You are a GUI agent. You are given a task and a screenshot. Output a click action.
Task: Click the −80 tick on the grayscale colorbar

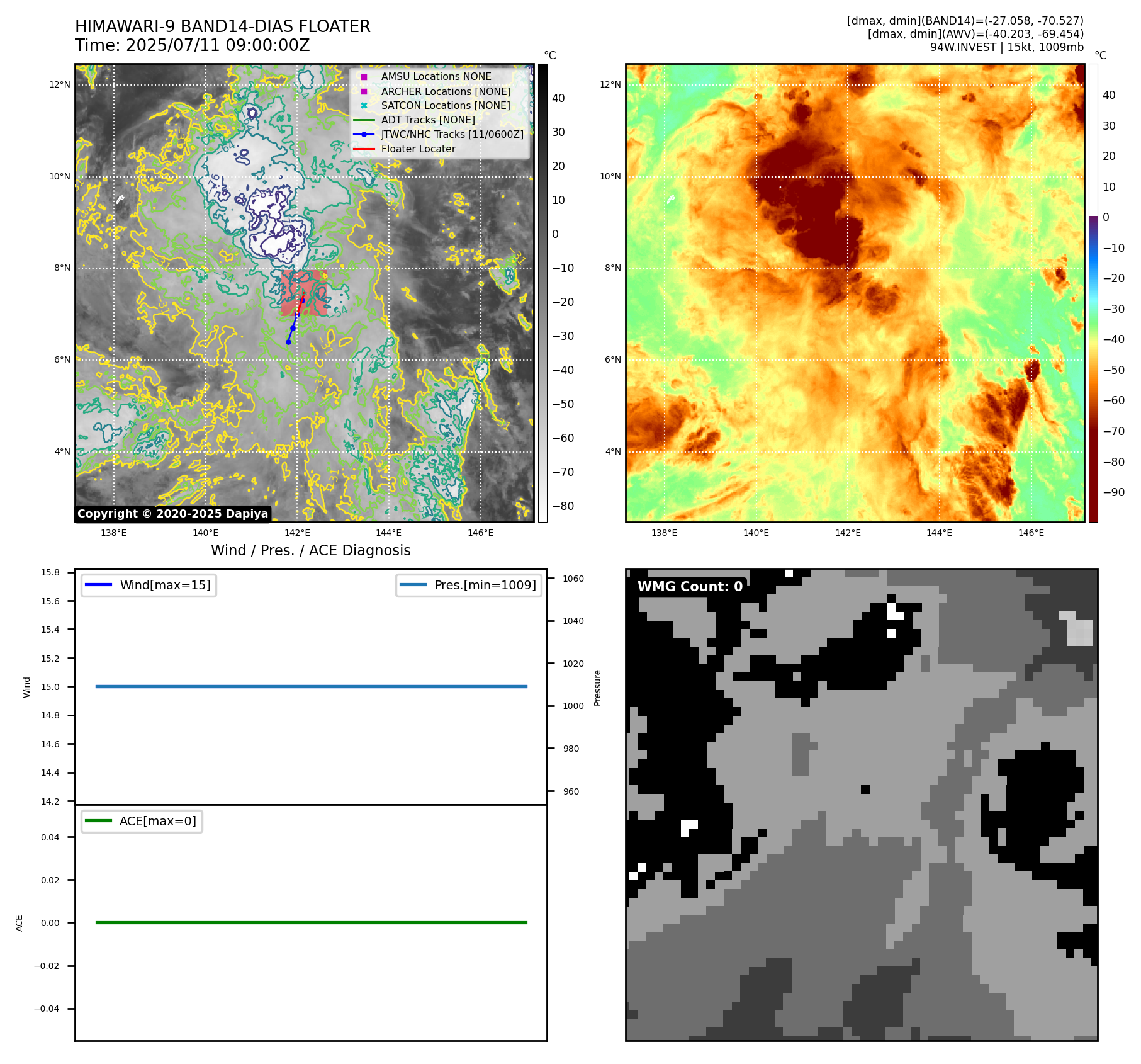[563, 506]
